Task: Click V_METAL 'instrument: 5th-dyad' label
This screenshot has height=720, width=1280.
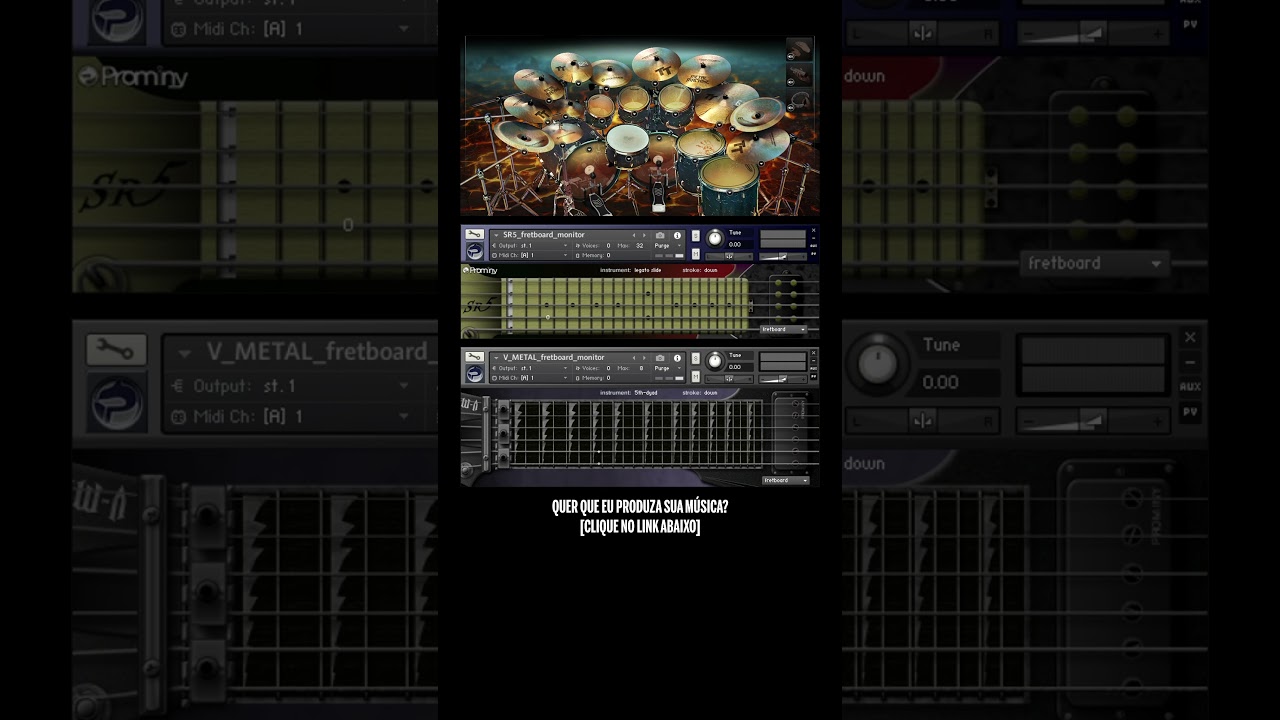Action: pyautogui.click(x=629, y=392)
